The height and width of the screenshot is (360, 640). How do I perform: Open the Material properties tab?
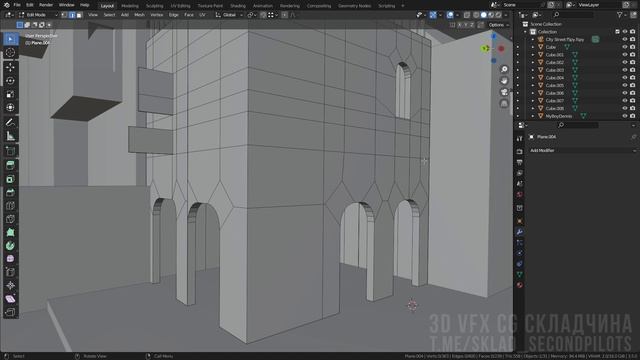(520, 285)
